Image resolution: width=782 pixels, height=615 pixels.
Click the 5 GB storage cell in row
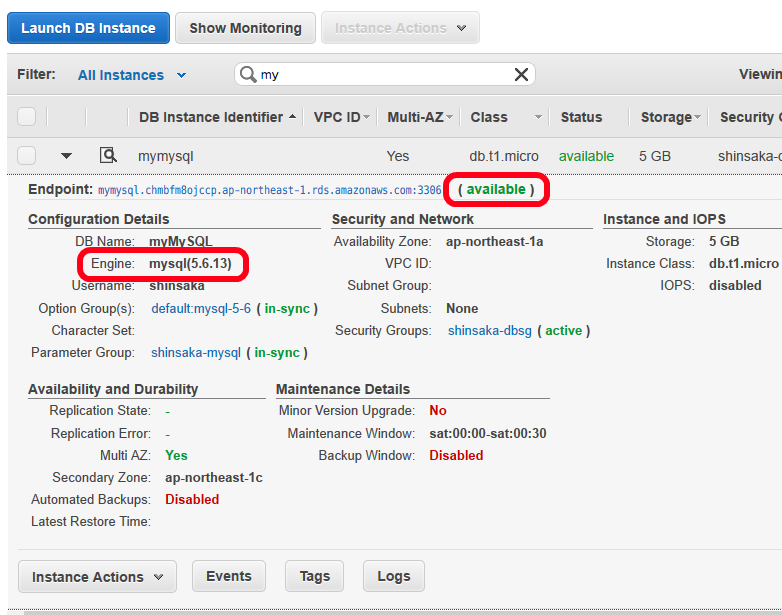tap(655, 156)
